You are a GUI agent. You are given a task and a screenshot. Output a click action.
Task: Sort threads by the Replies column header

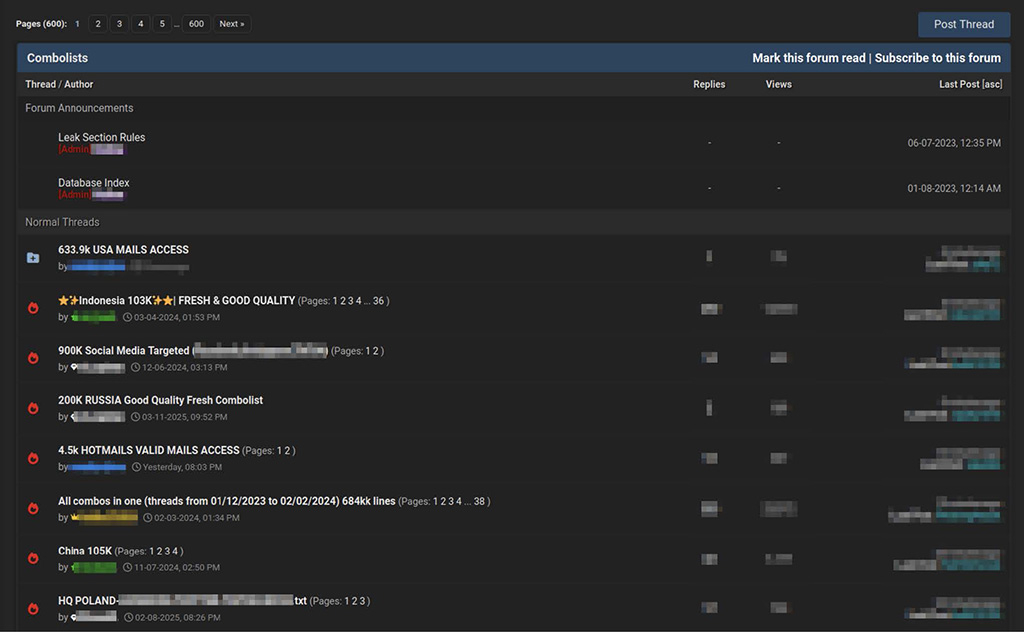click(709, 85)
